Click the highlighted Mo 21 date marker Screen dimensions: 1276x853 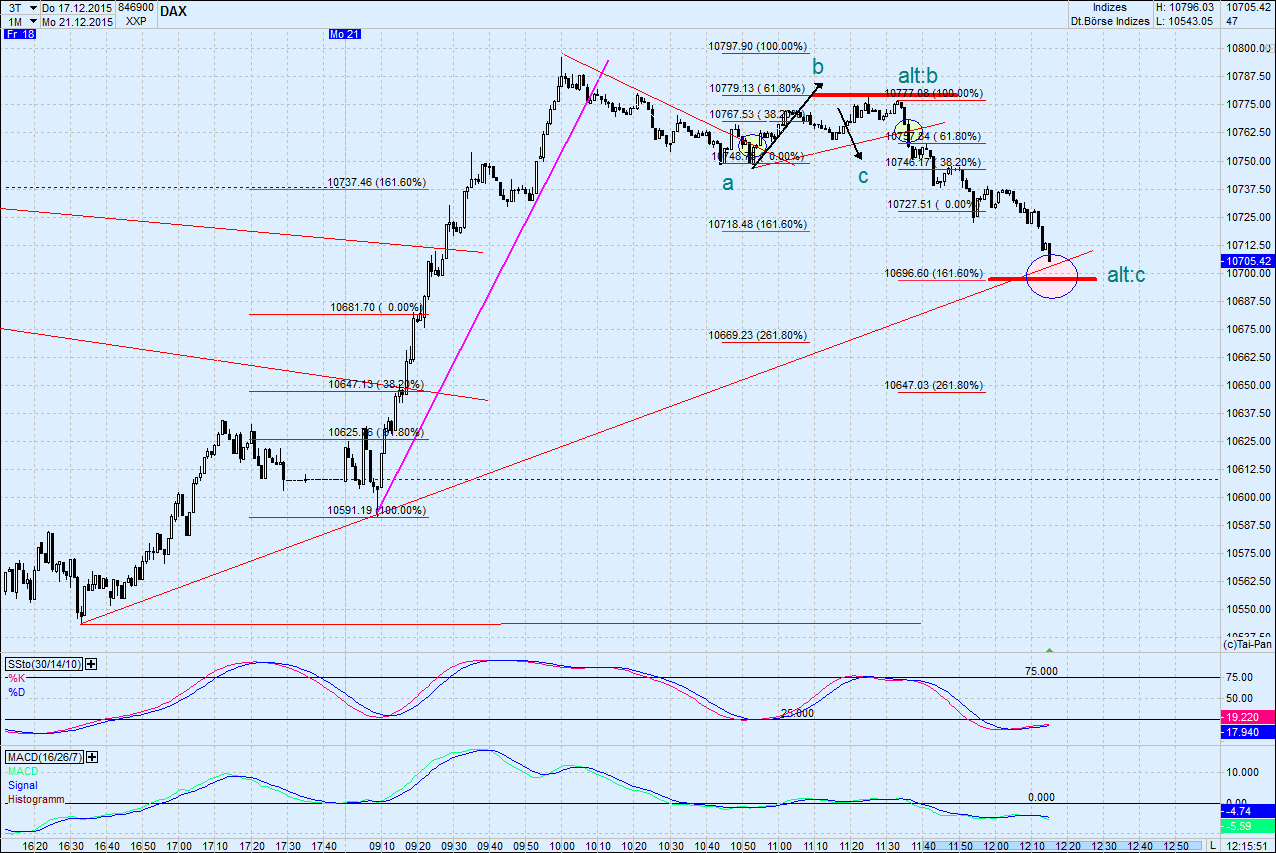[x=344, y=33]
